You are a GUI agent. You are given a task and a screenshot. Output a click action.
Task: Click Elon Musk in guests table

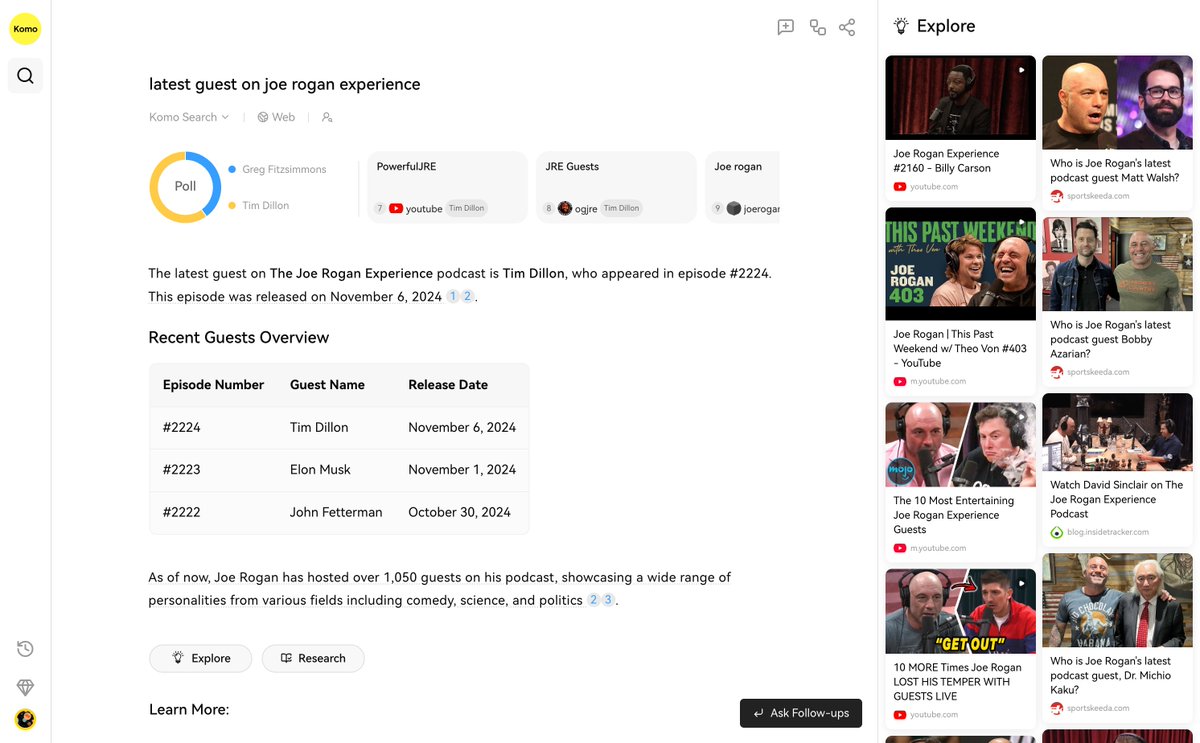[320, 470]
